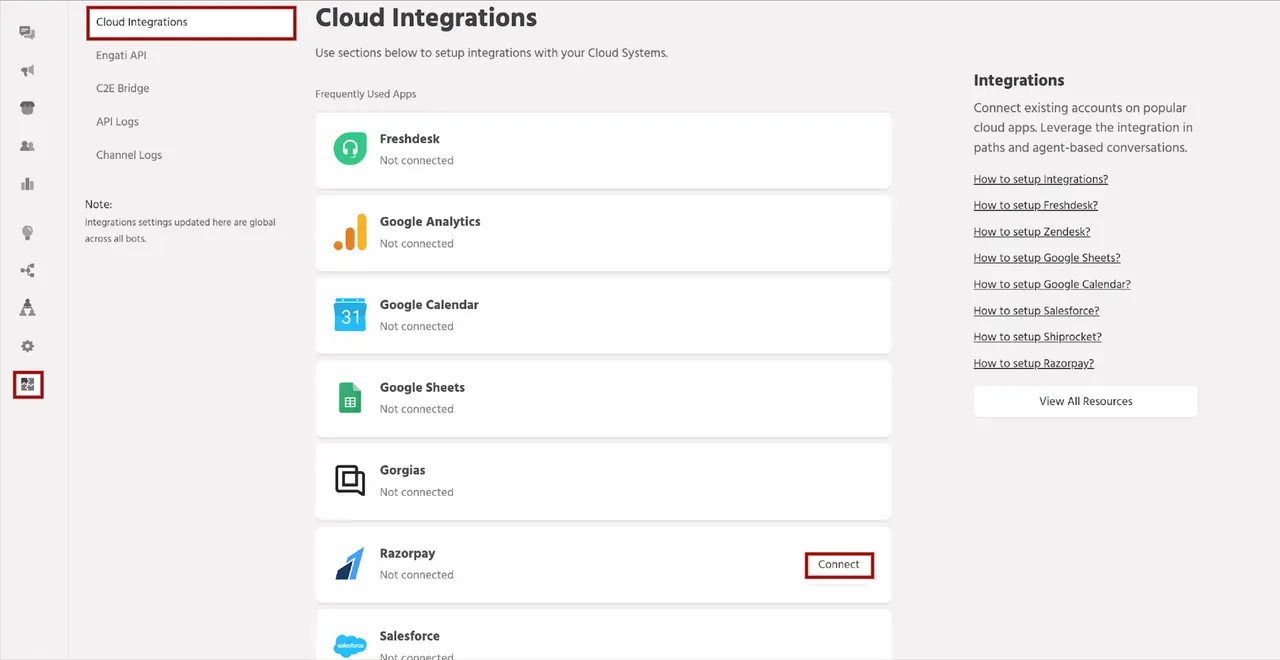Viewport: 1280px width, 660px height.
Task: Go to the Engati API section
Action: [121, 55]
